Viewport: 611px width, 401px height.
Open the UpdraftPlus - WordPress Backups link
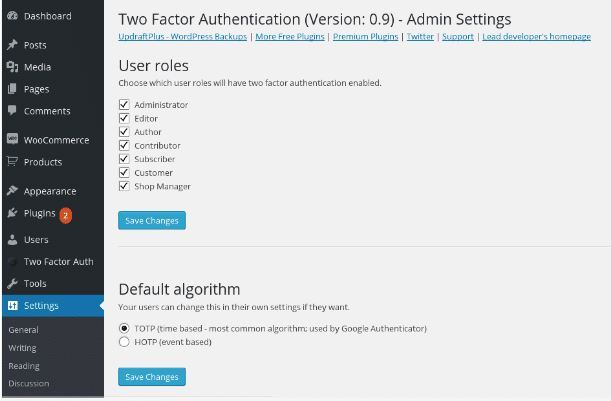tap(183, 36)
